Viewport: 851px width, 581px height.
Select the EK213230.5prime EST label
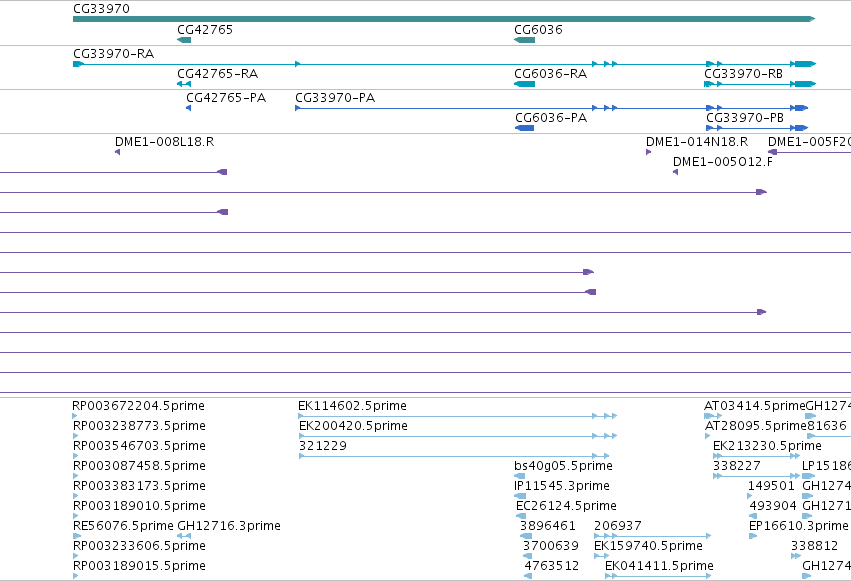767,446
